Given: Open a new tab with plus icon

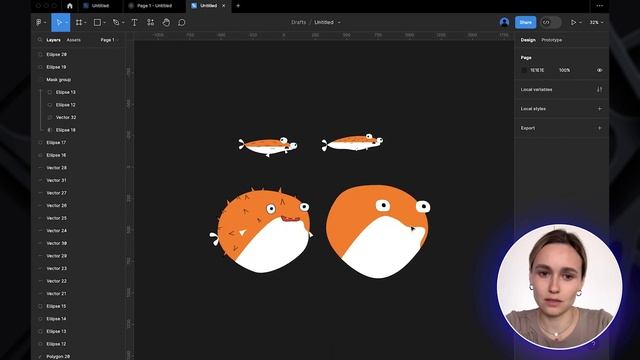Looking at the screenshot, I should click(238, 6).
